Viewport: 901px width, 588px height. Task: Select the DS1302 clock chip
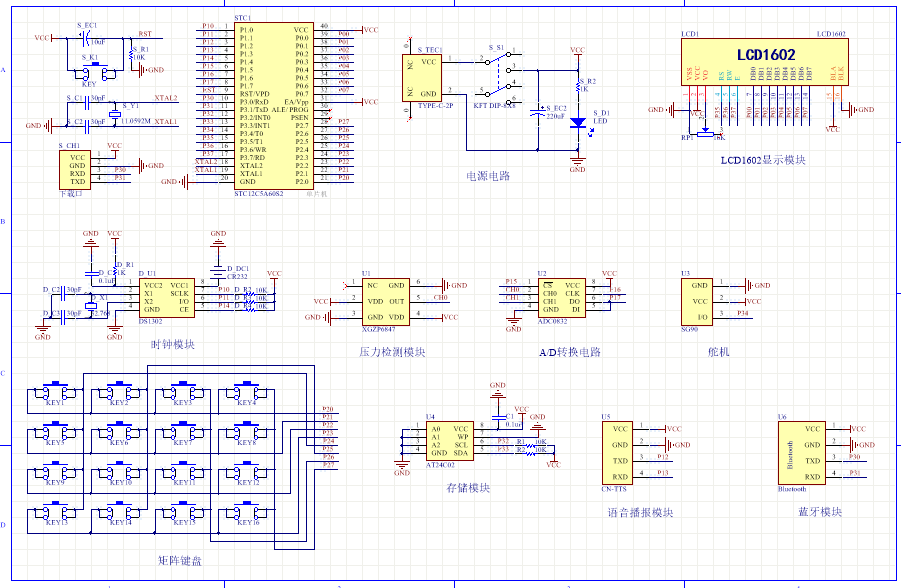(x=165, y=297)
